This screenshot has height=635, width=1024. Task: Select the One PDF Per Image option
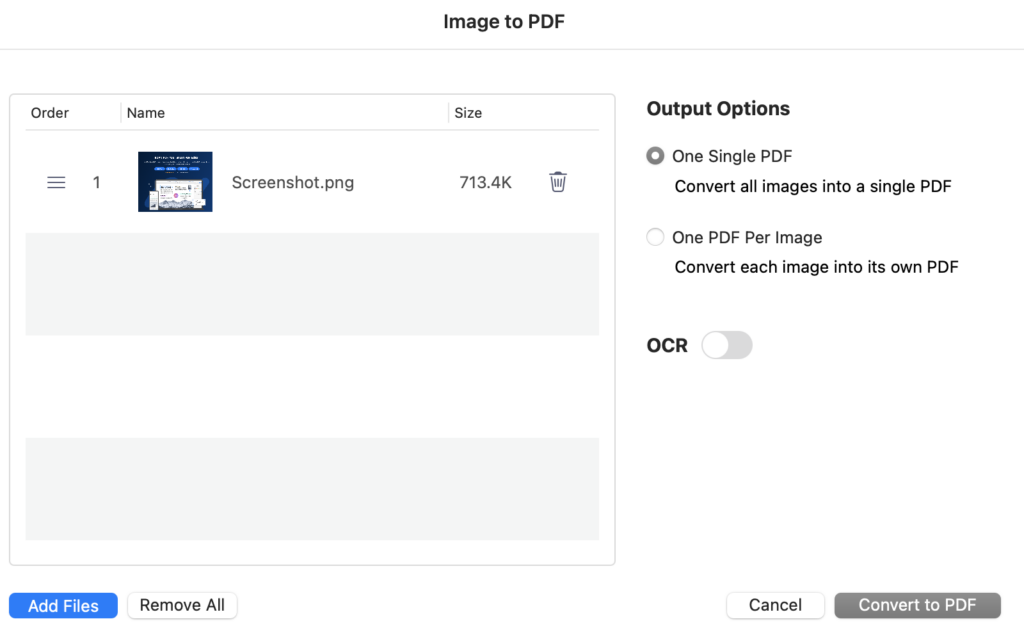point(747,237)
